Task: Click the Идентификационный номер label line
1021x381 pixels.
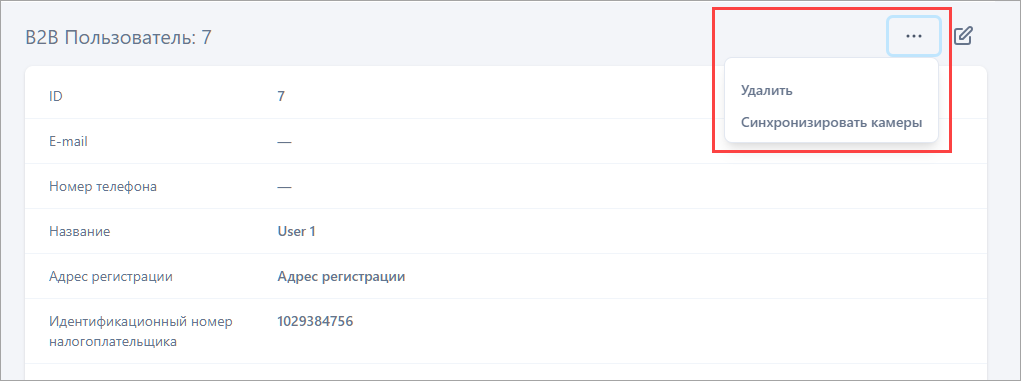Action: point(141,321)
